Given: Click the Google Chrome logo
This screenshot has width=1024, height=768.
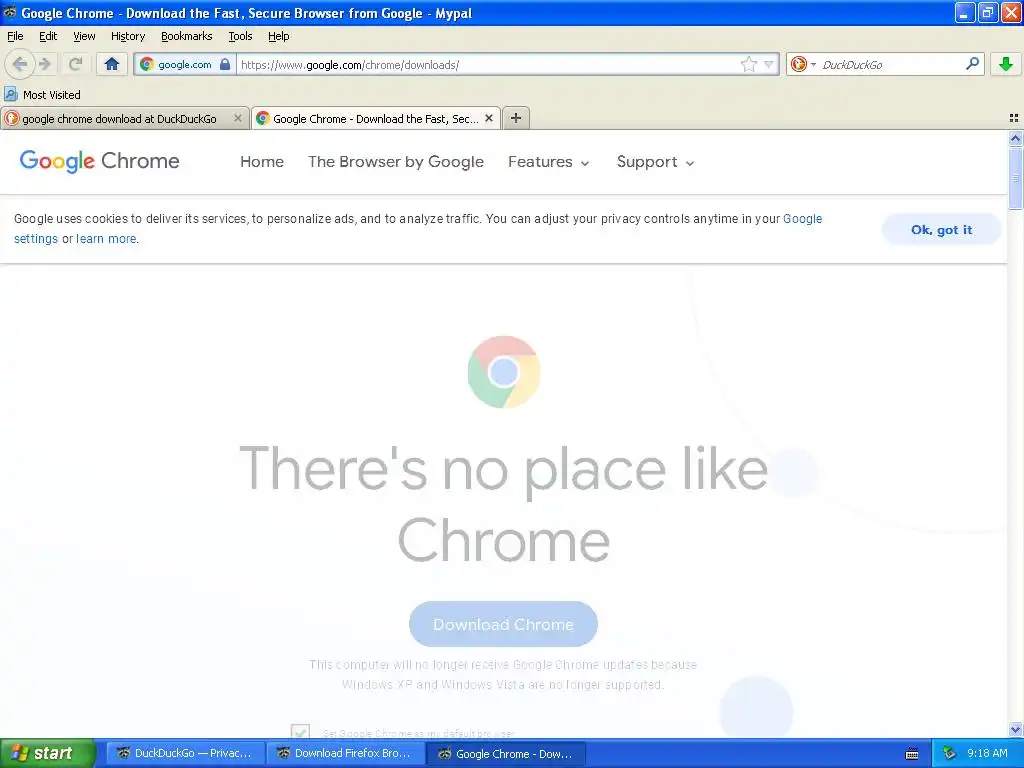Looking at the screenshot, I should (x=99, y=161).
